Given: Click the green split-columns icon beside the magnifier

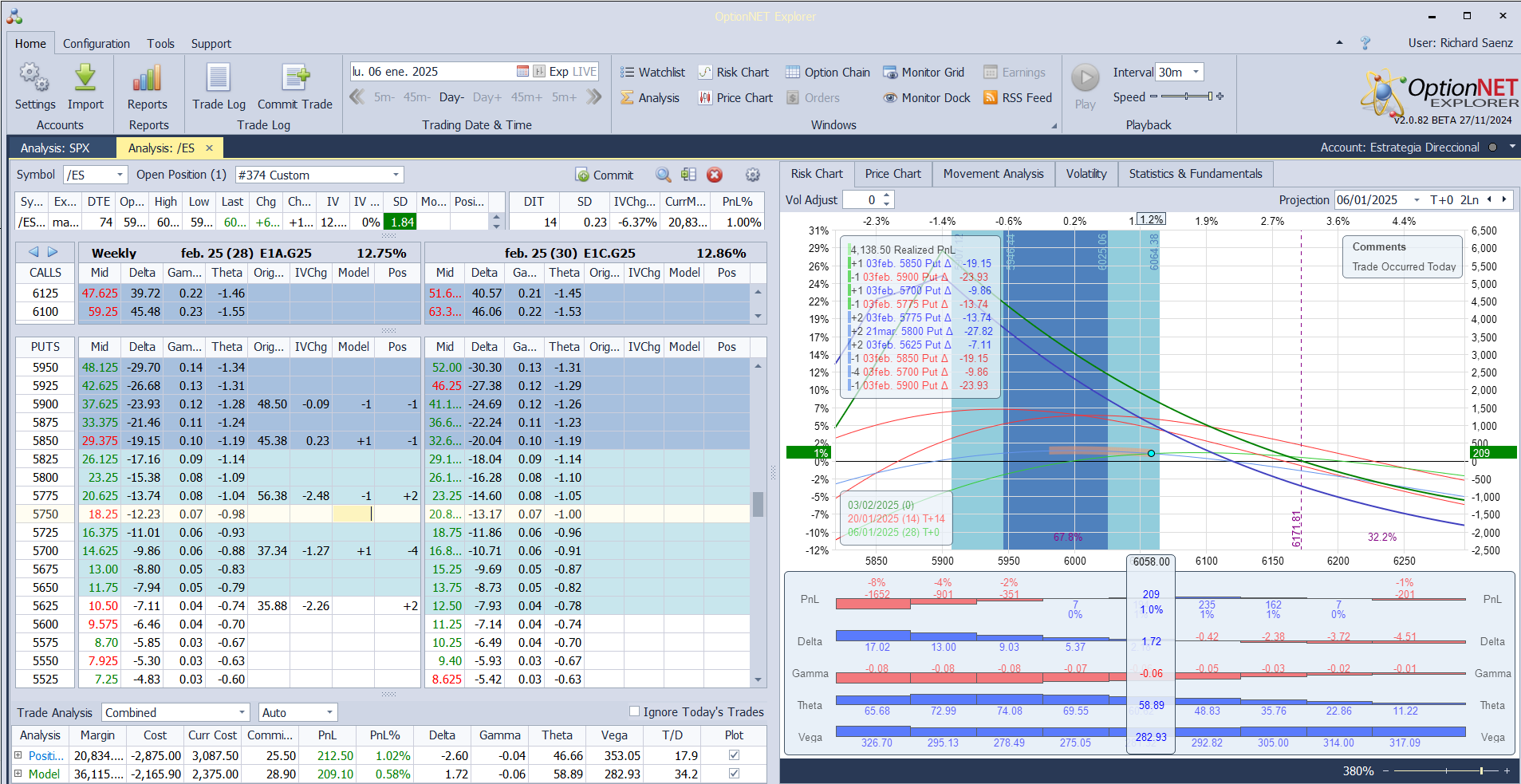Looking at the screenshot, I should pos(689,175).
